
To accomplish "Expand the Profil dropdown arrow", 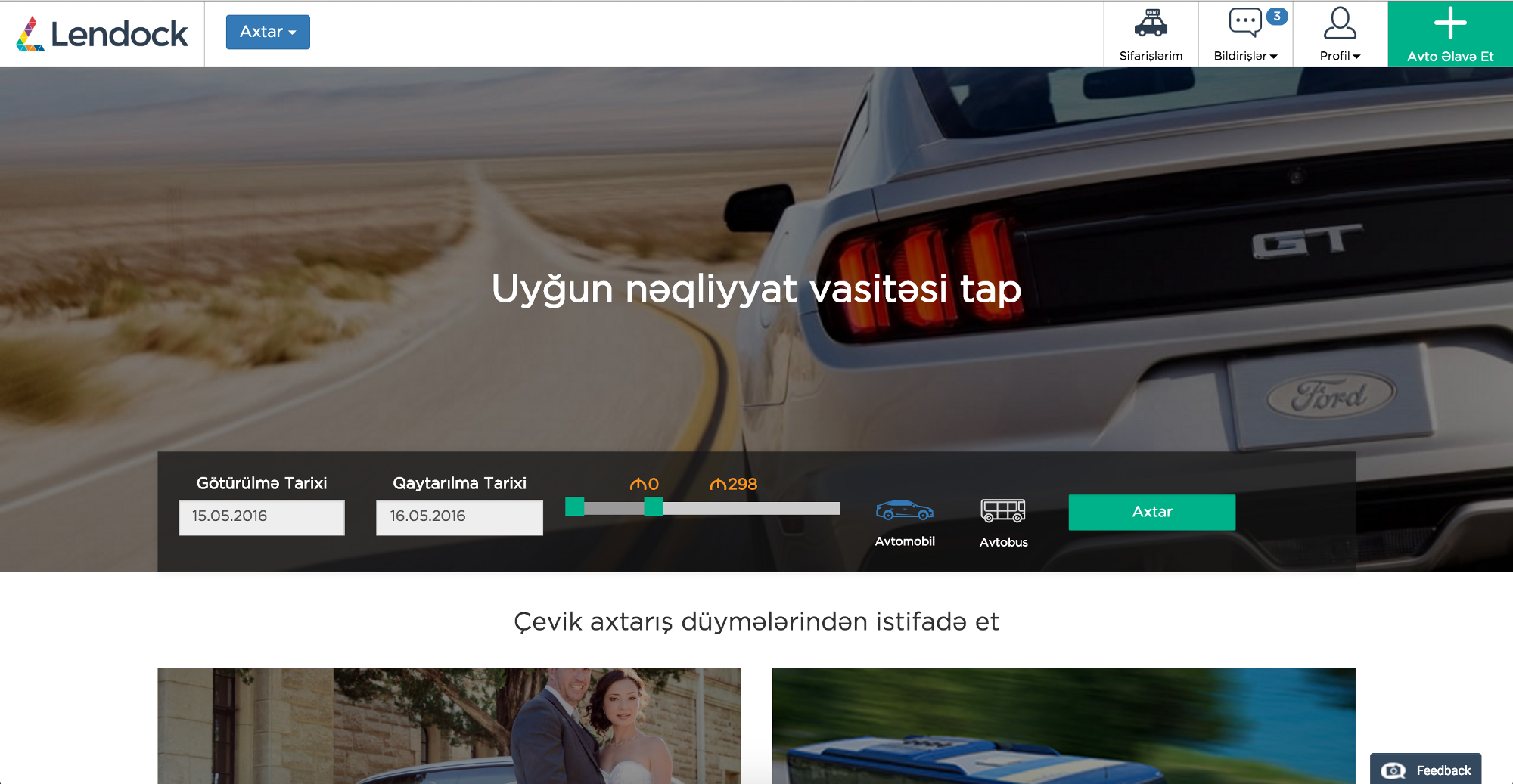I will [1356, 57].
